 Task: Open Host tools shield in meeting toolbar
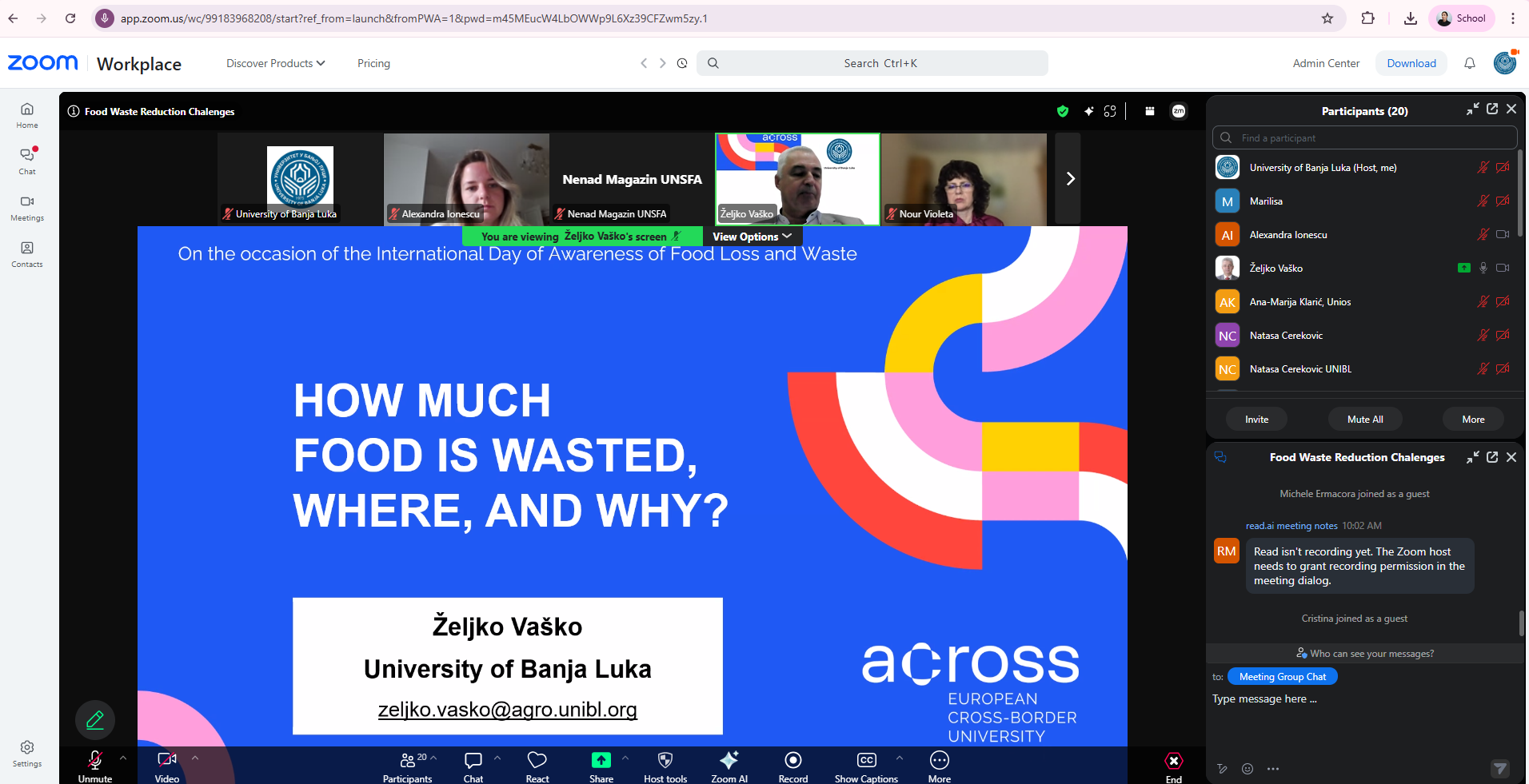(665, 766)
